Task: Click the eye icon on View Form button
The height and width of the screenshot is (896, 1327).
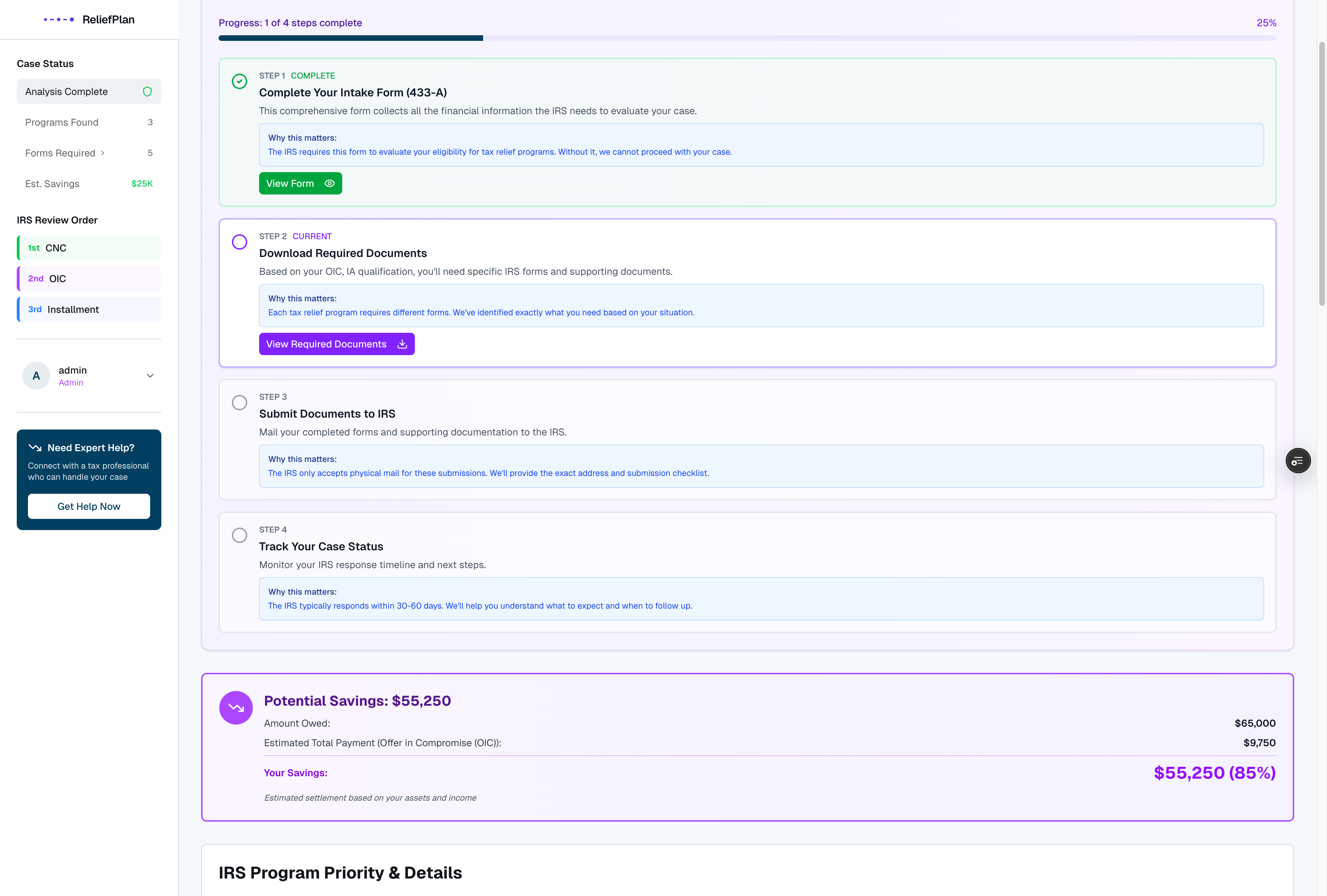Action: (329, 183)
